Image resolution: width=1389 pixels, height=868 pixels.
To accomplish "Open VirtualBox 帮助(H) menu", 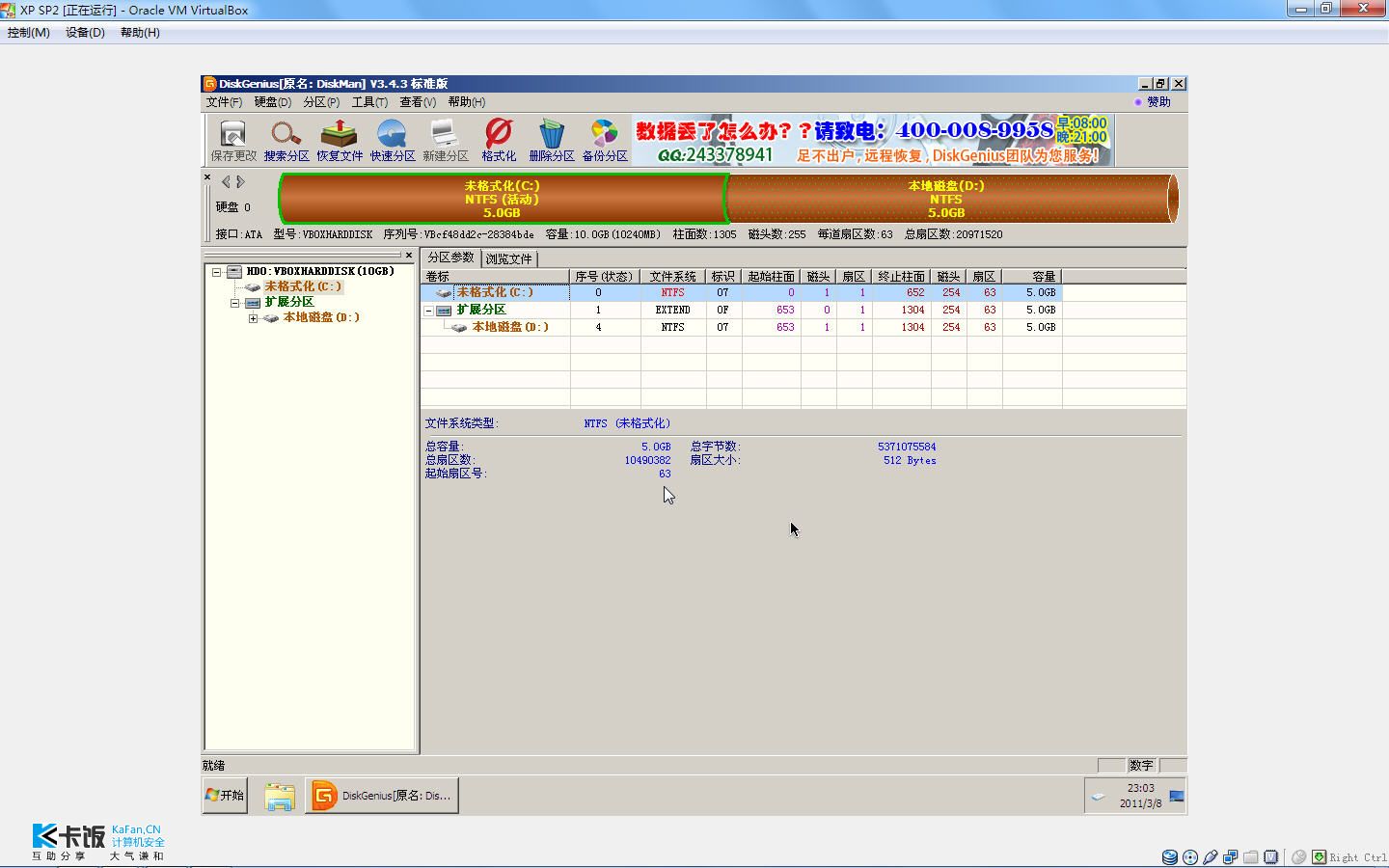I will coord(140,33).
